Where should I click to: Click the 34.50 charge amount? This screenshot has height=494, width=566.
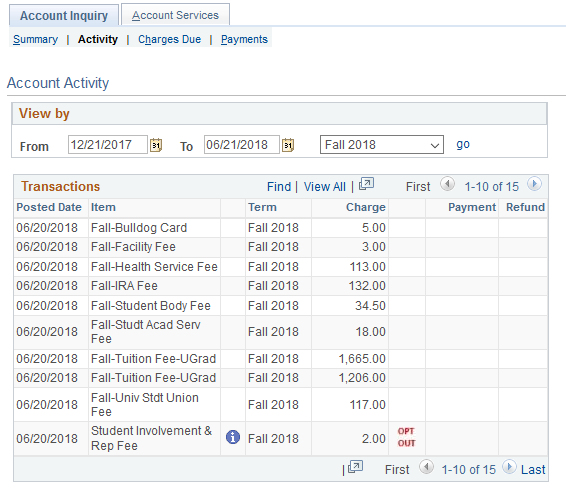(x=370, y=306)
